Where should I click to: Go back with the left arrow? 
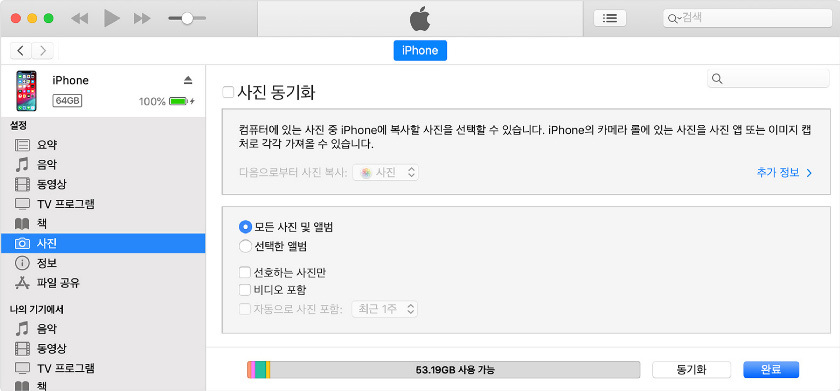pos(20,50)
